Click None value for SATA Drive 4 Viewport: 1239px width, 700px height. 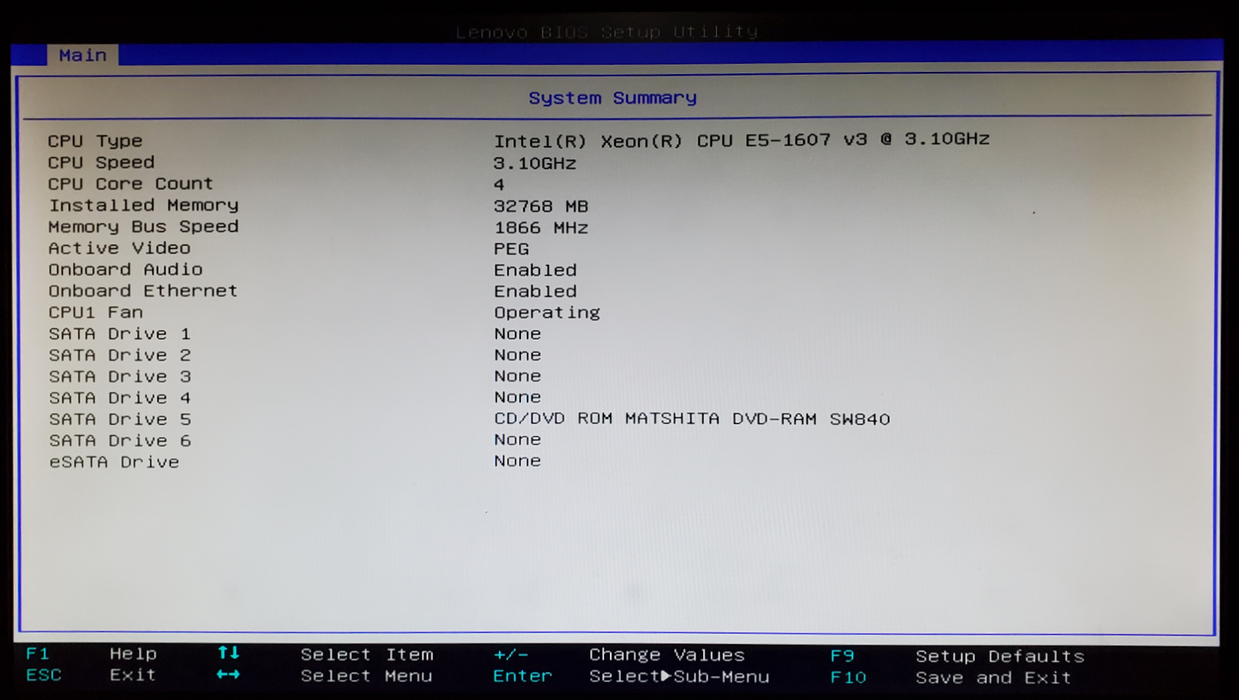coord(517,397)
